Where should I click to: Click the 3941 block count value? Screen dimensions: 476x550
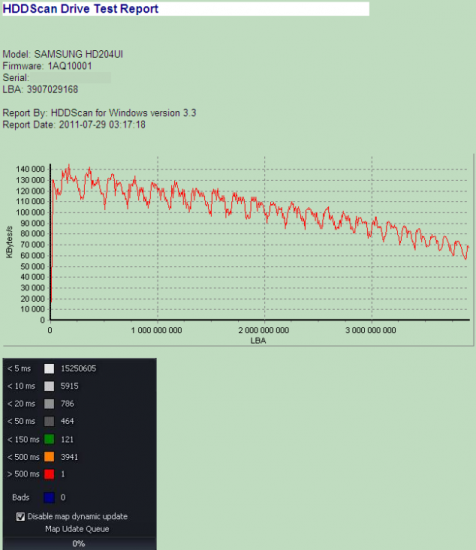click(69, 457)
